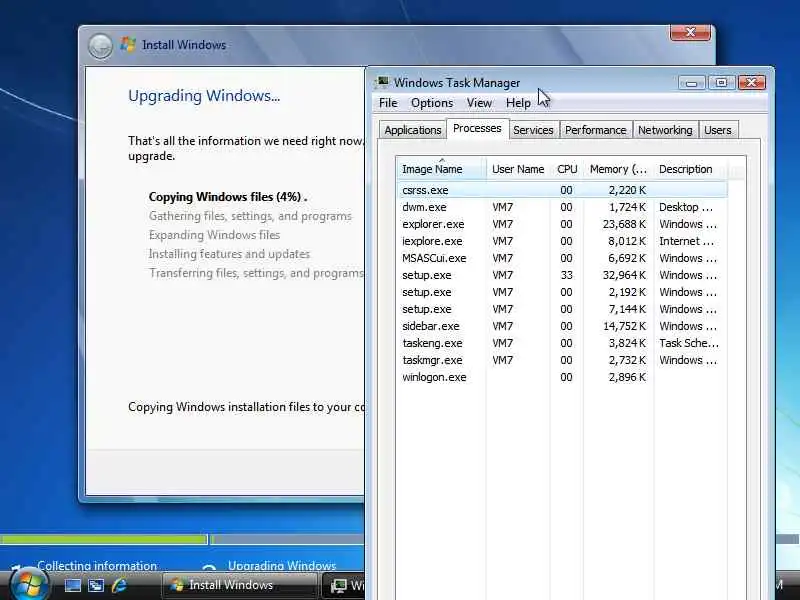Open the Help menu in Task Manager
The image size is (800, 600).
pos(518,103)
